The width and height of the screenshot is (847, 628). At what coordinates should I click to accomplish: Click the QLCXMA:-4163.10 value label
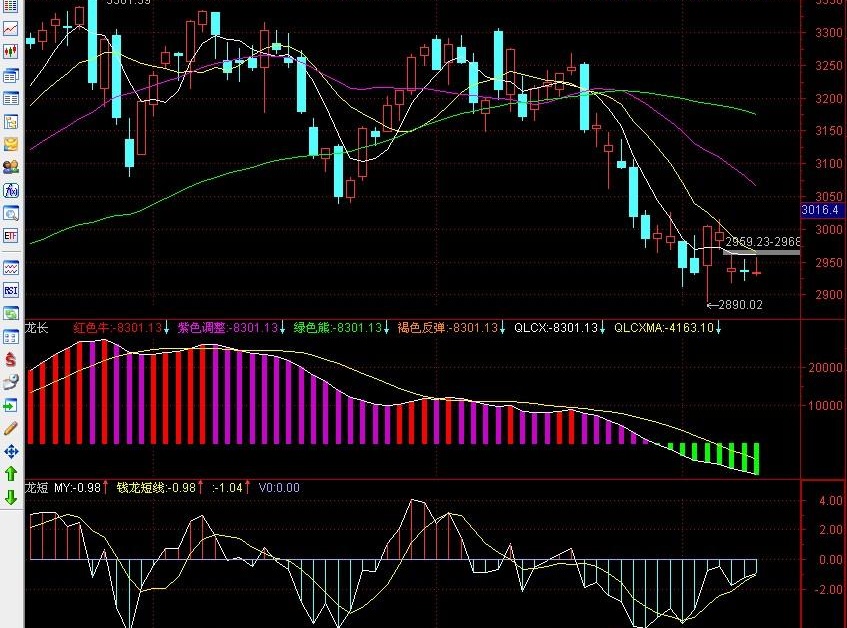664,328
